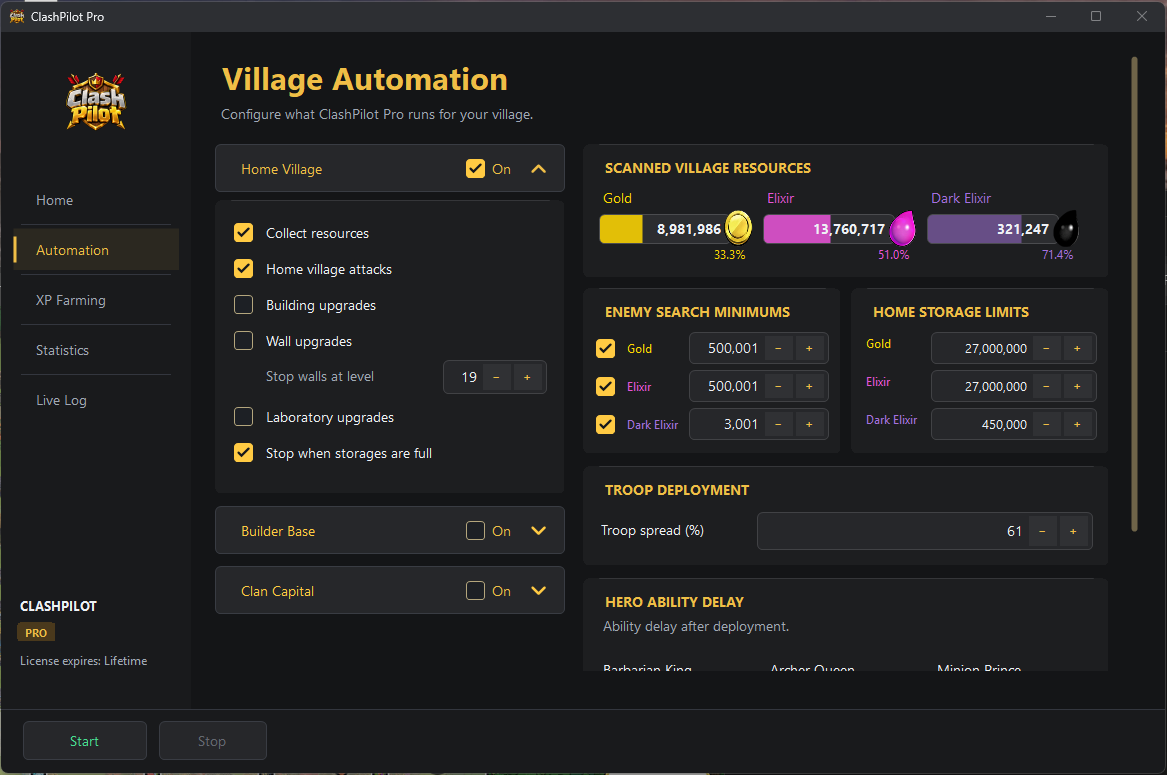This screenshot has width=1167, height=775.
Task: Increase the Troop spread percentage
Action: coord(1073,532)
